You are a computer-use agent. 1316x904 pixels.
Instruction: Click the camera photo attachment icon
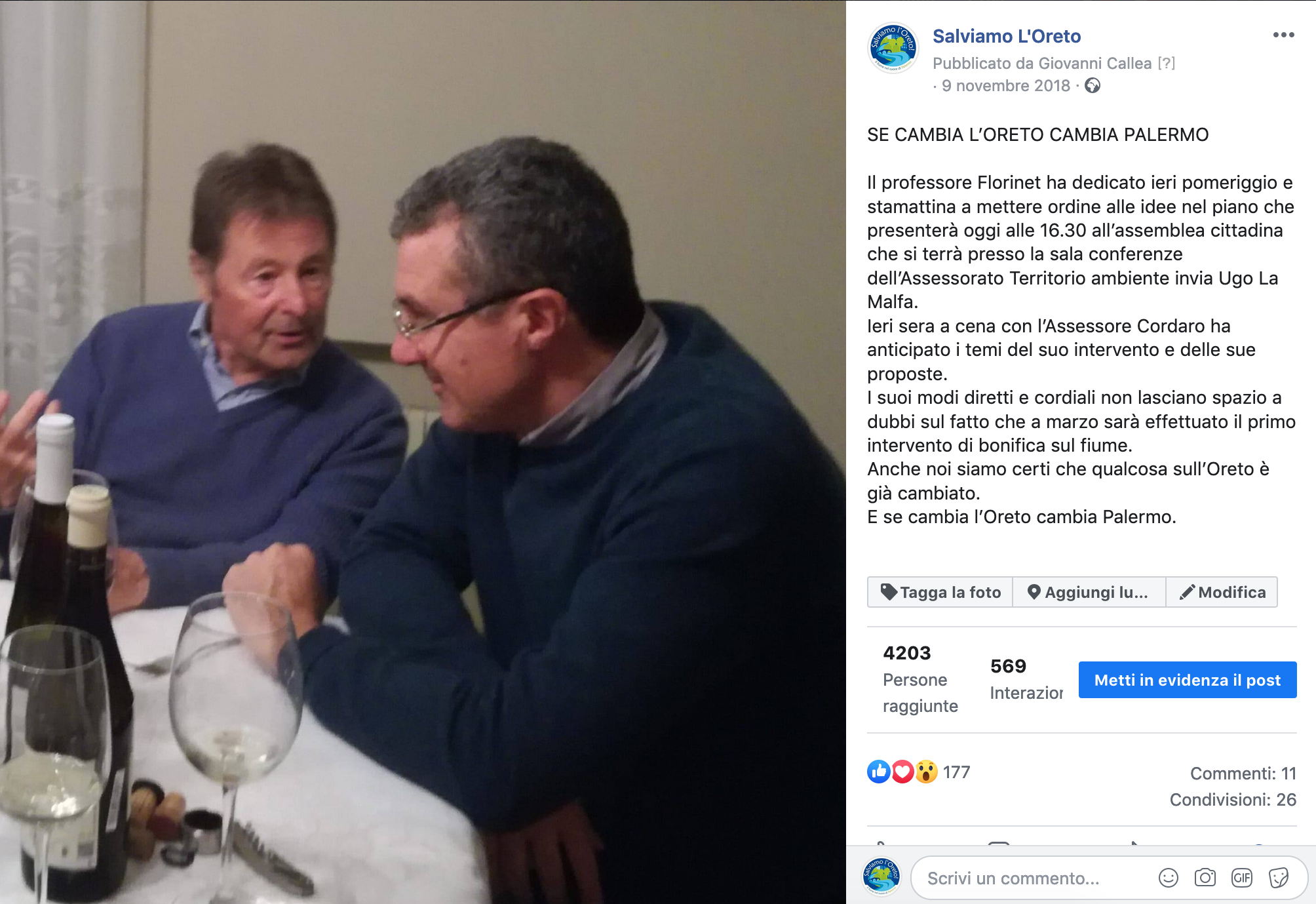point(1205,878)
